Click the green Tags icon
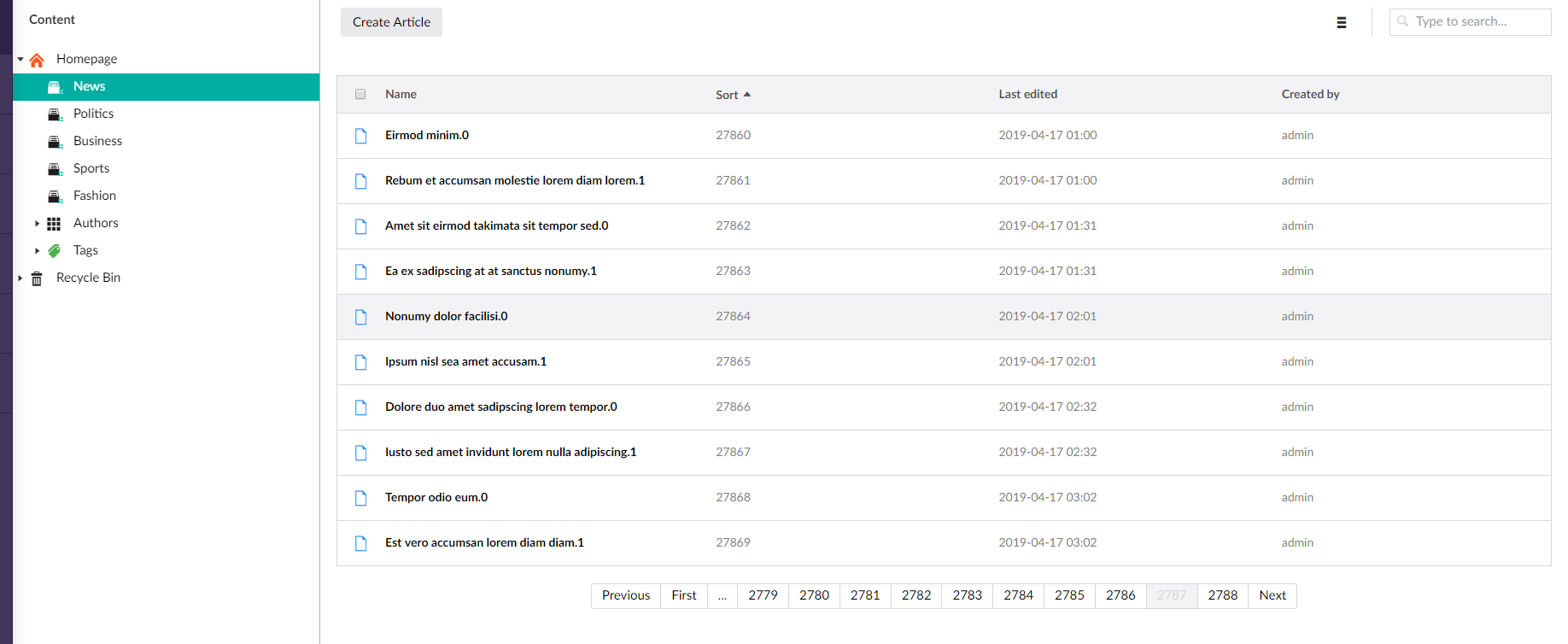This screenshot has width=1568, height=644. click(x=55, y=251)
